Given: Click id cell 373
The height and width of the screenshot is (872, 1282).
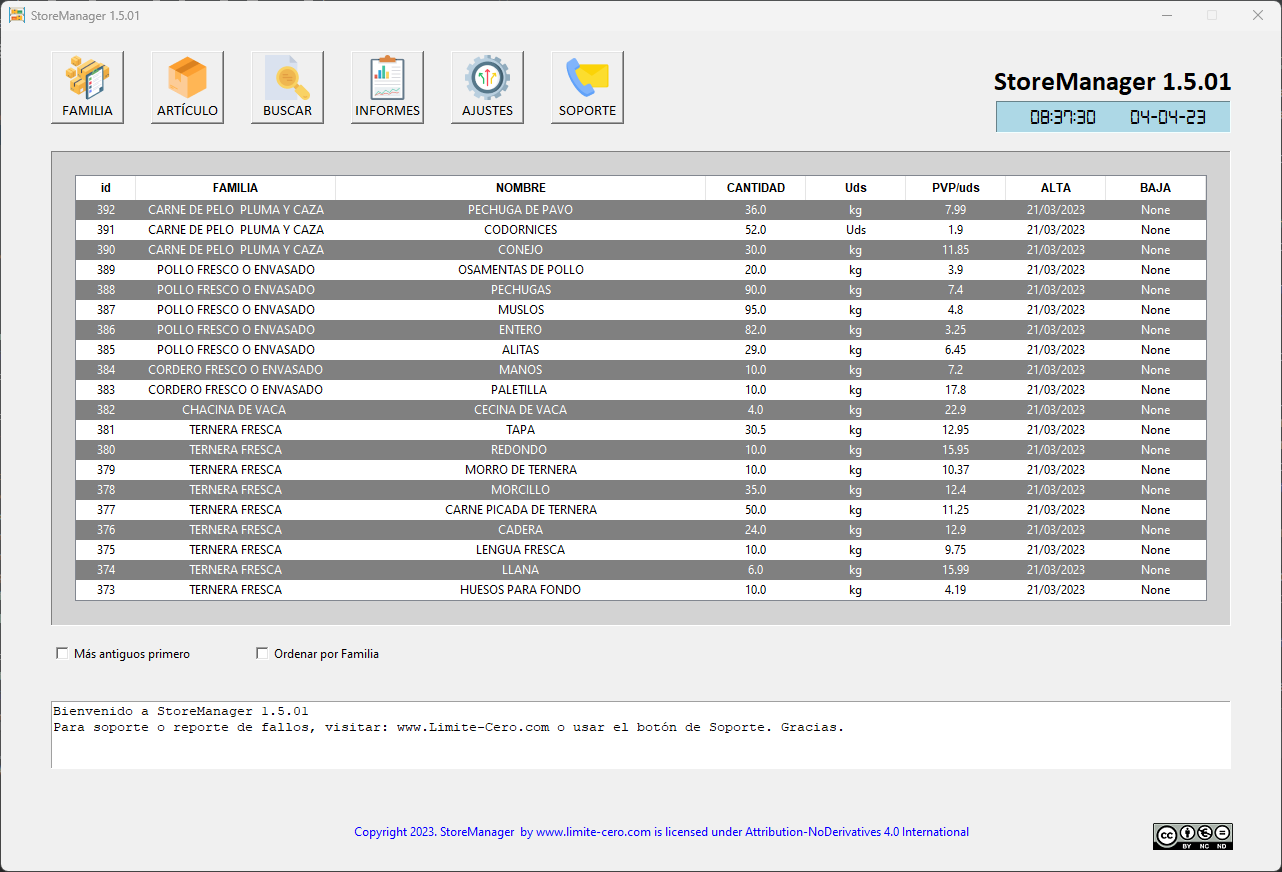Looking at the screenshot, I should click(x=106, y=590).
